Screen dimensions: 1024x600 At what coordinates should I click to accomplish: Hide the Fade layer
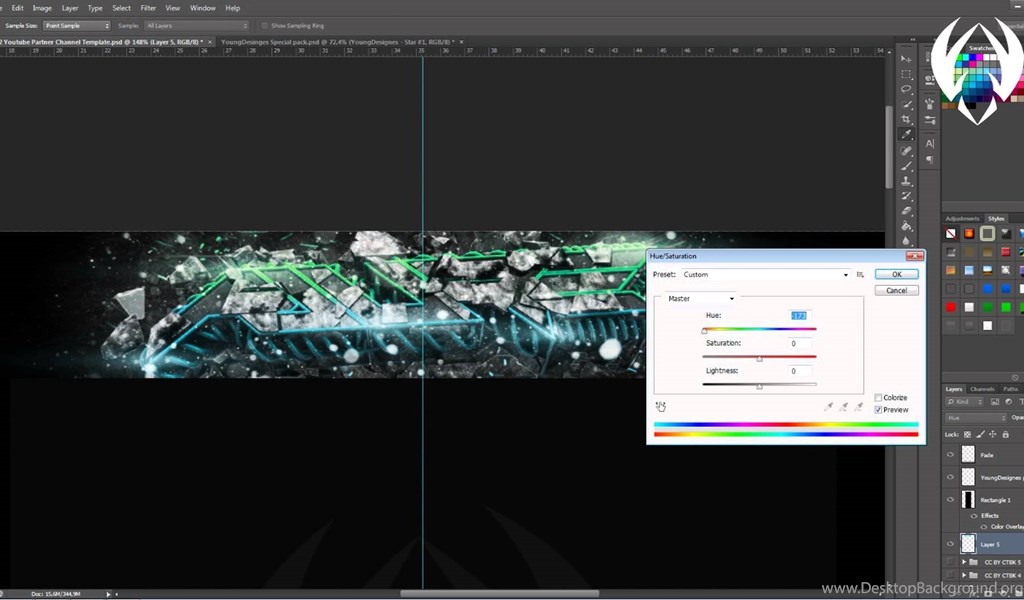point(951,455)
